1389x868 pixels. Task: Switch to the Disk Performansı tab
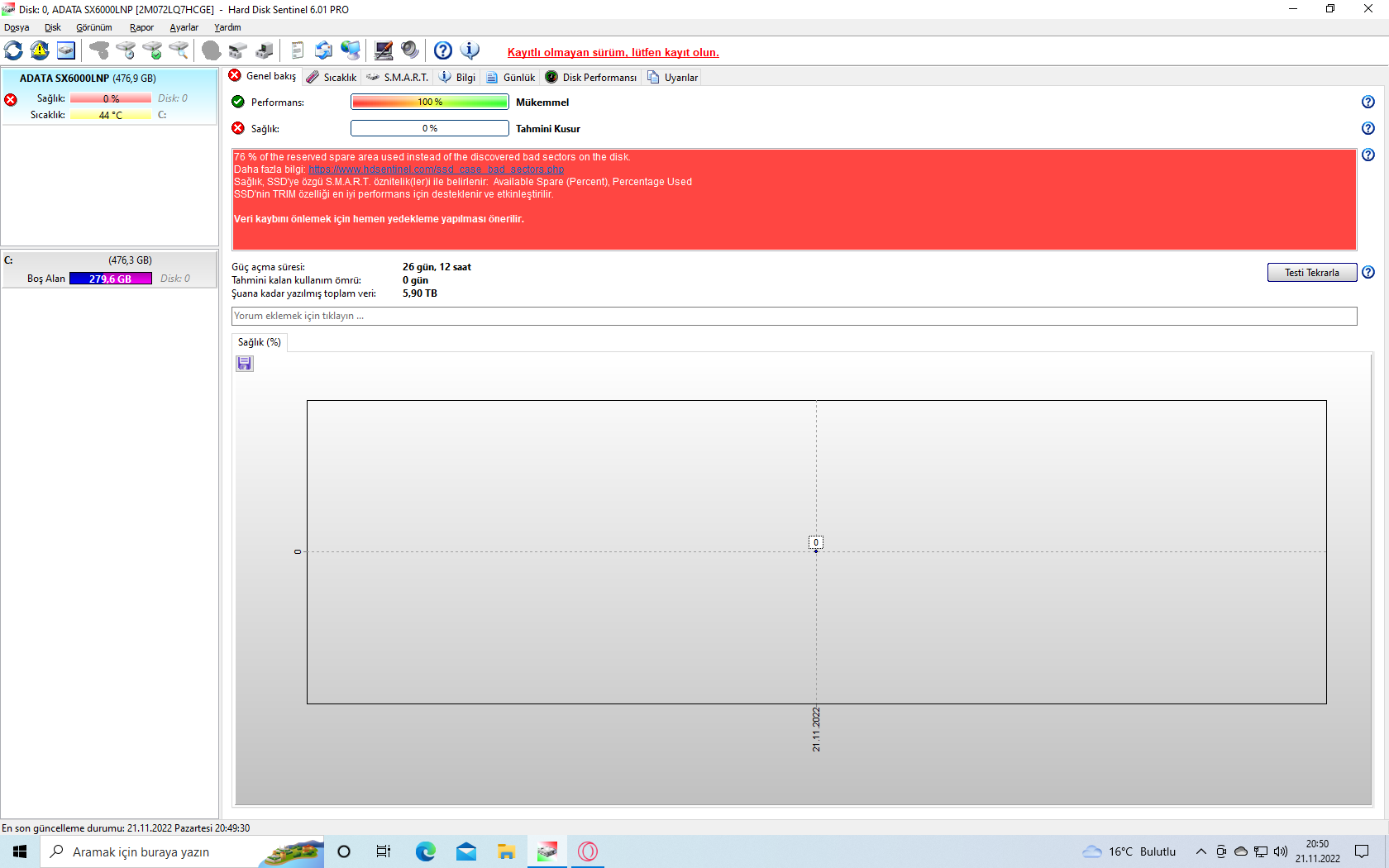tap(591, 77)
